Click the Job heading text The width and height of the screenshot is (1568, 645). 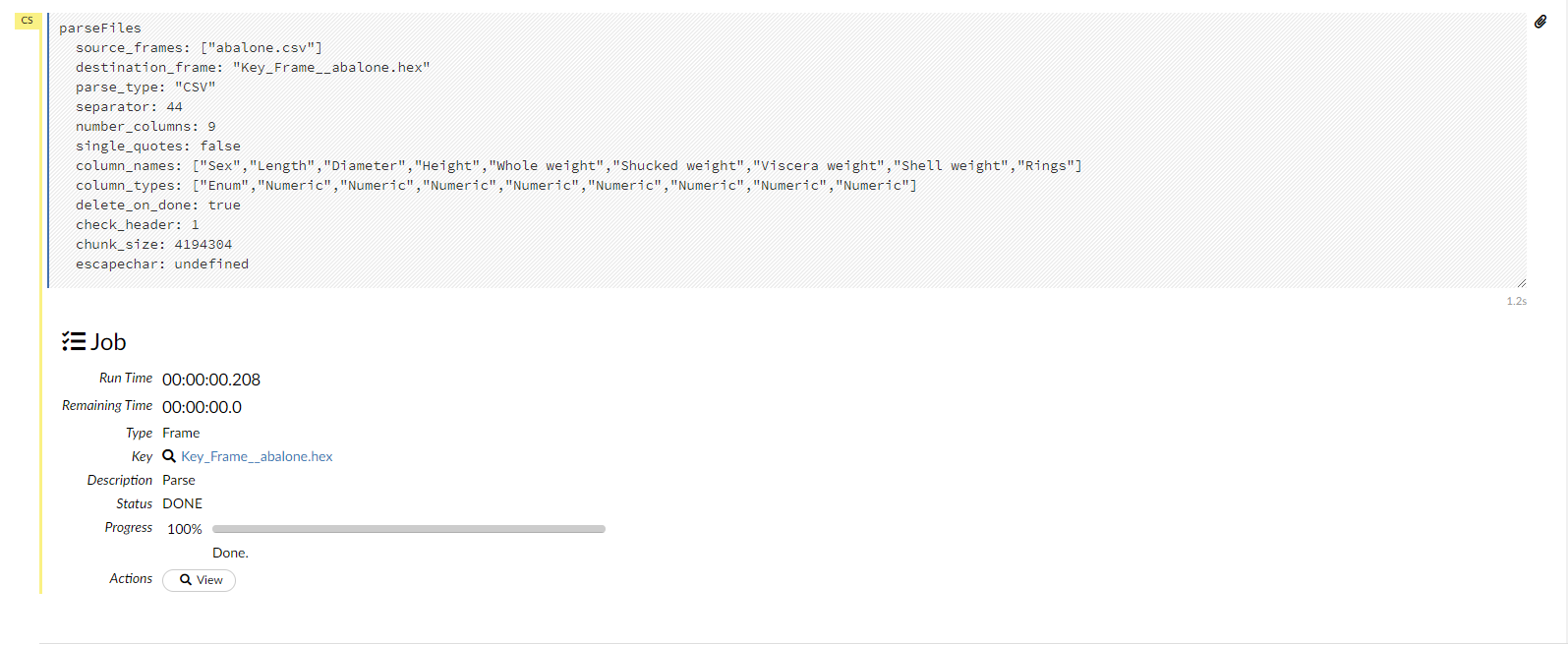point(108,341)
